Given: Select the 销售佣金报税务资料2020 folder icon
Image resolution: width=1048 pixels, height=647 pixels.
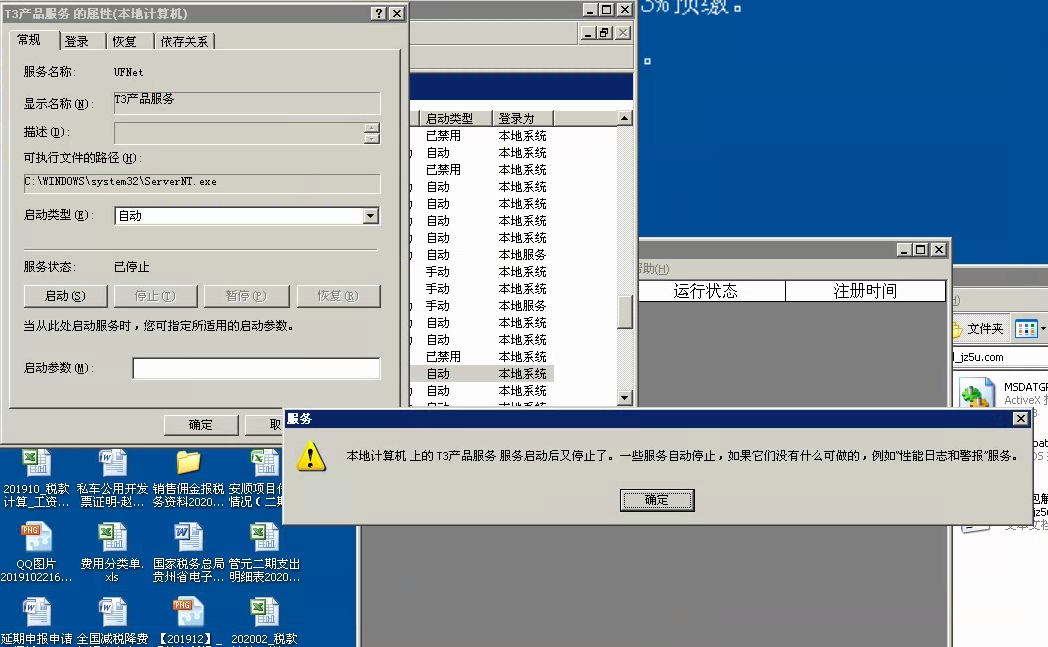Looking at the screenshot, I should 188,479.
